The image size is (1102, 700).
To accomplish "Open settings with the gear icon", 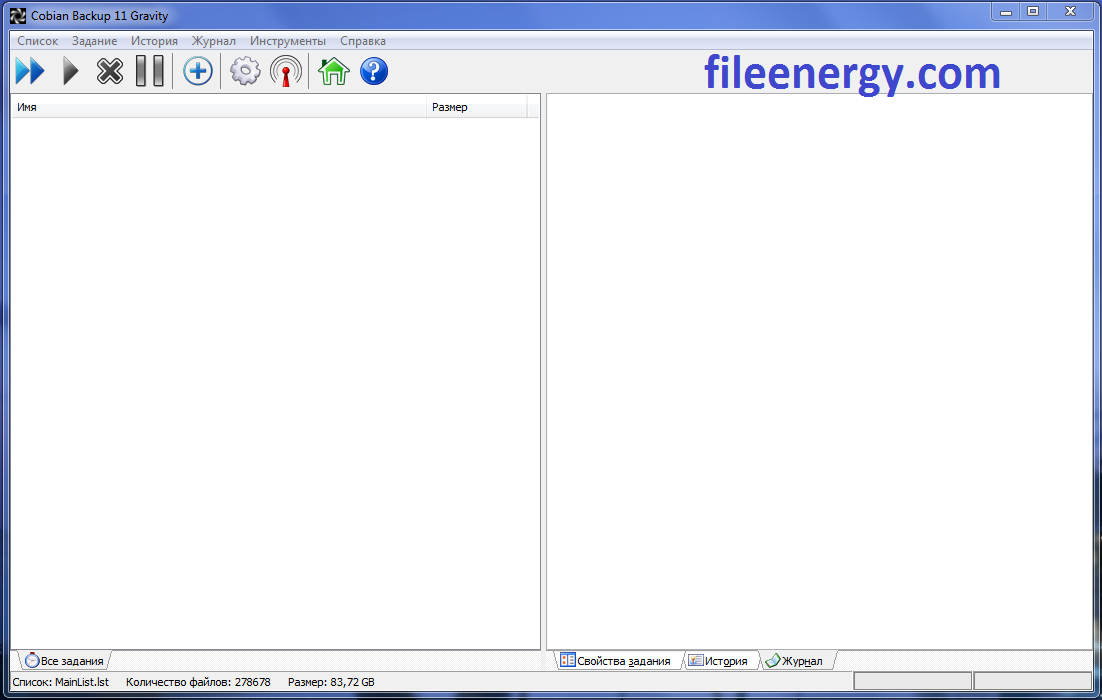I will click(x=245, y=71).
